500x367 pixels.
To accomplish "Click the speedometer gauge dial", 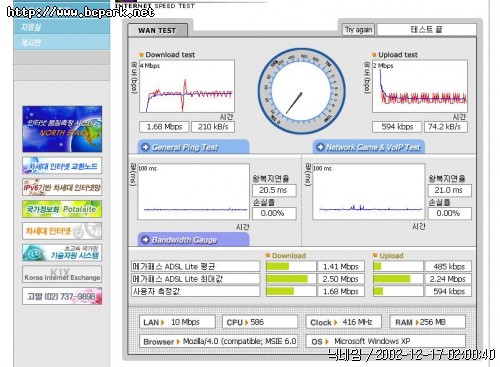I will coord(302,91).
